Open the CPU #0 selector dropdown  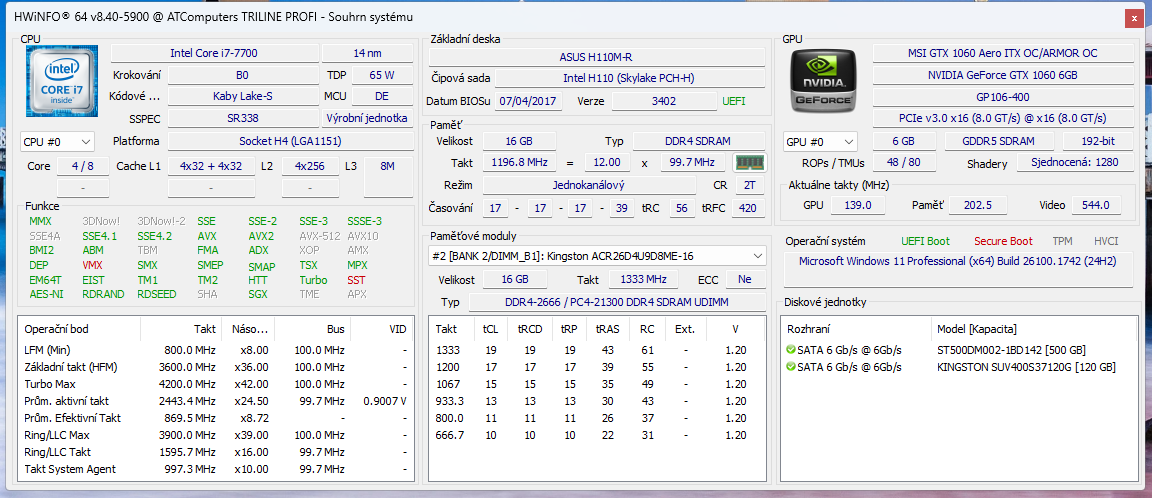click(58, 142)
